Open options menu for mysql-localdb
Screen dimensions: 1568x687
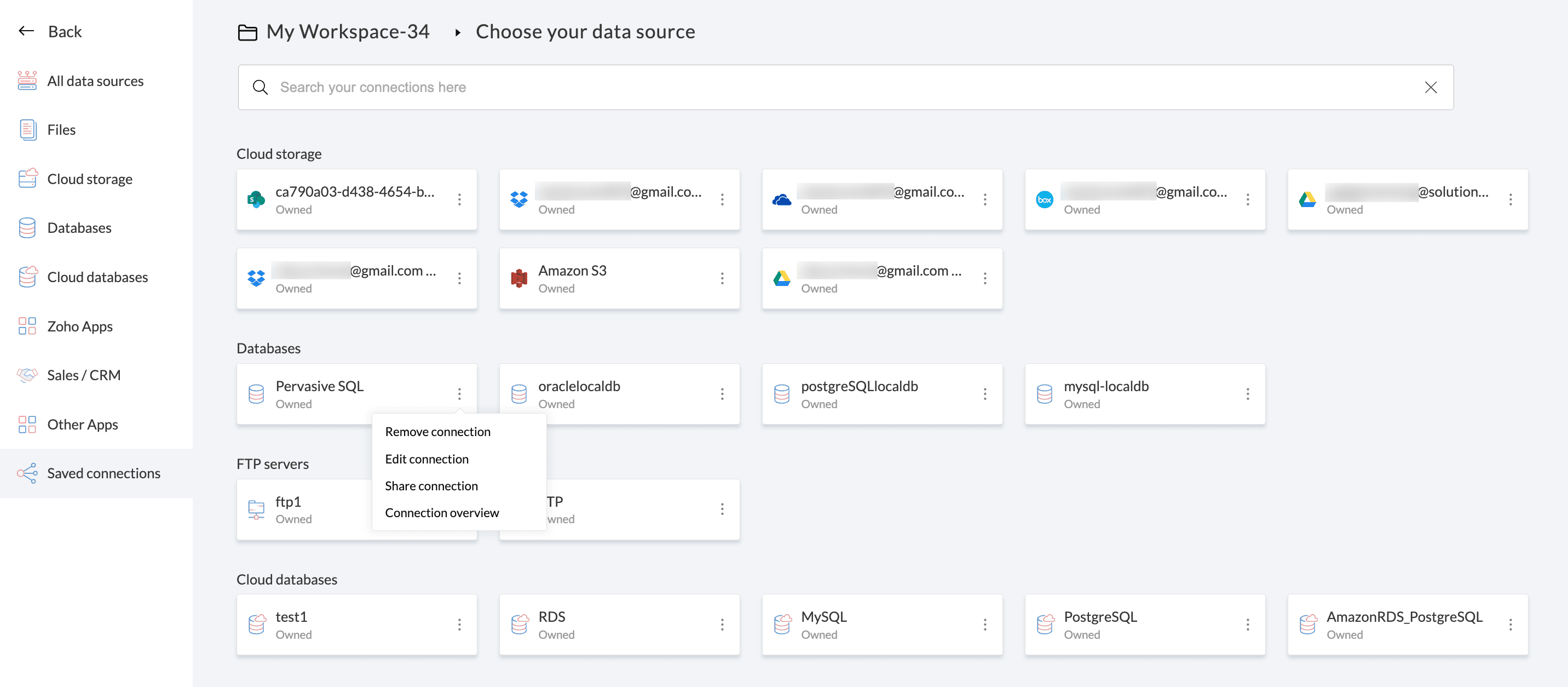(x=1247, y=394)
